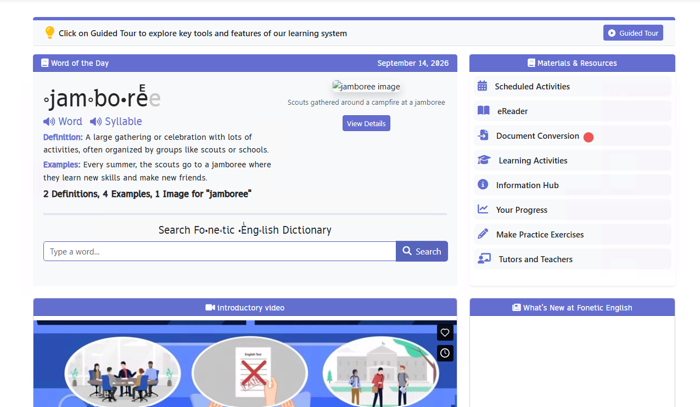Click the Definition label text

point(63,137)
